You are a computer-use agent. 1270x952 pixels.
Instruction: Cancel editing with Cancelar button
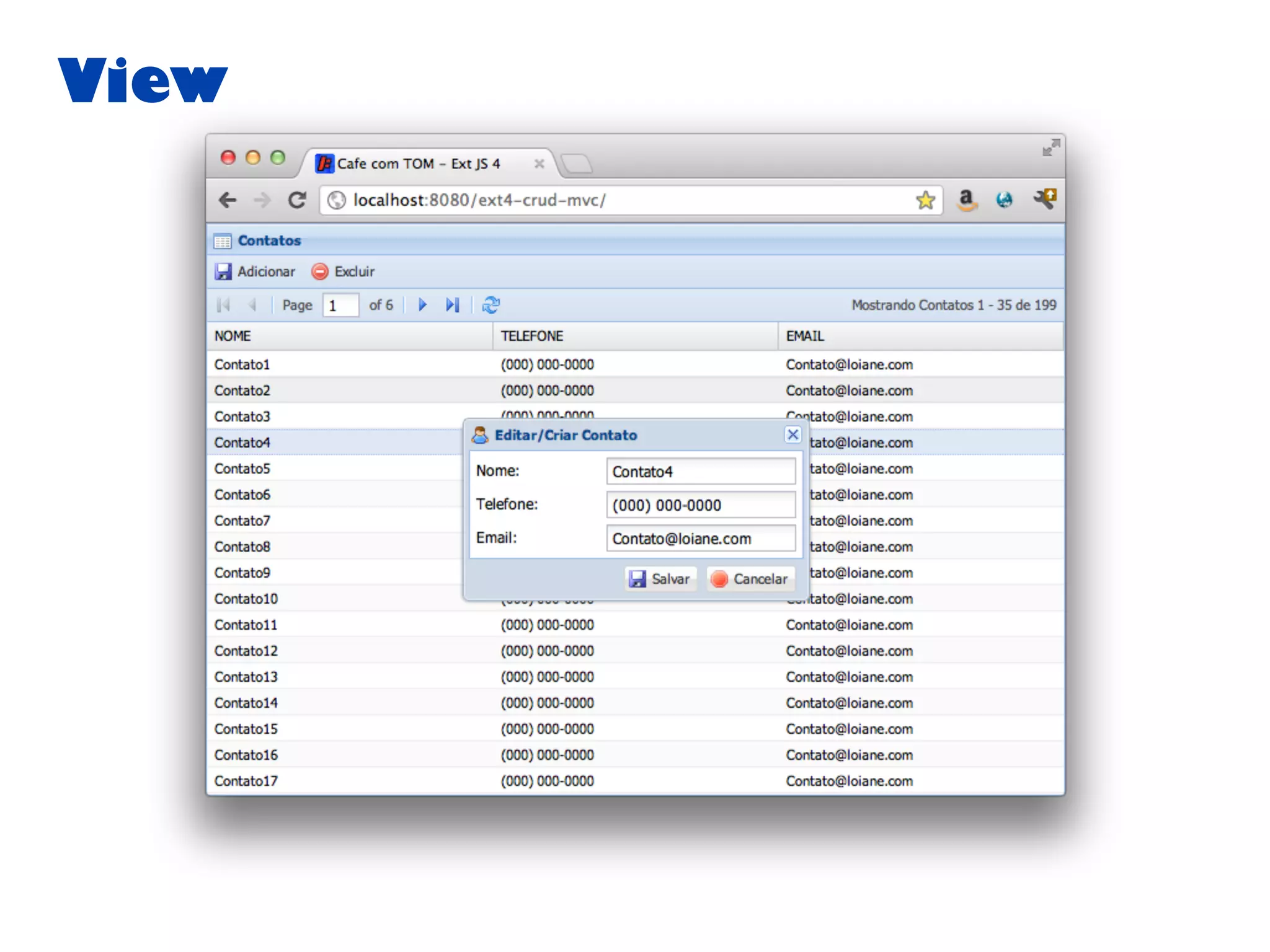point(750,579)
